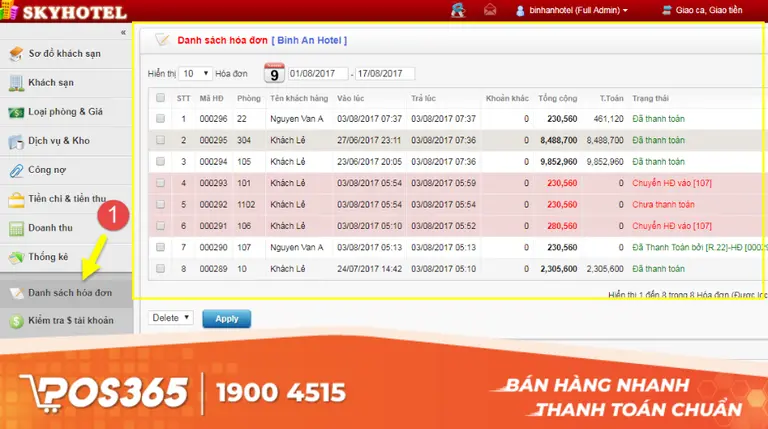The height and width of the screenshot is (429, 768).
Task: Check the box for invoice 000291
Action: tap(160, 226)
